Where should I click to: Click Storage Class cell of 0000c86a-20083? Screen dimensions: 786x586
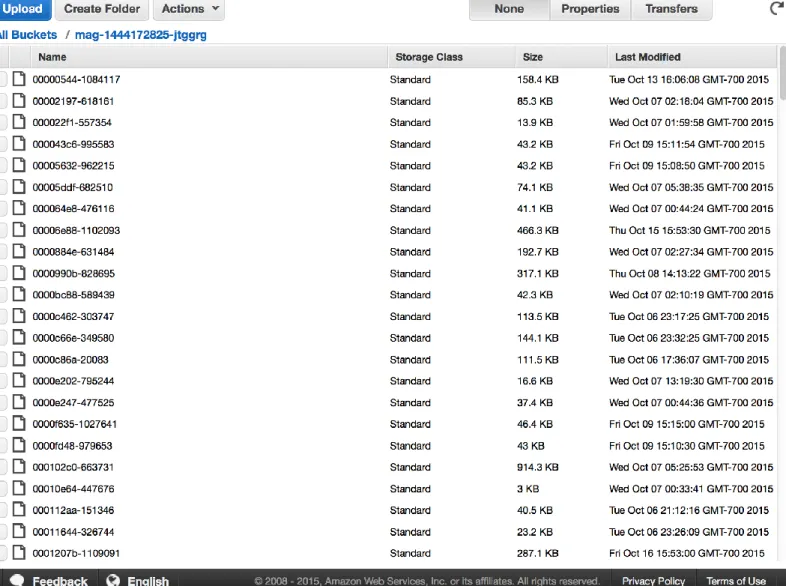point(410,359)
